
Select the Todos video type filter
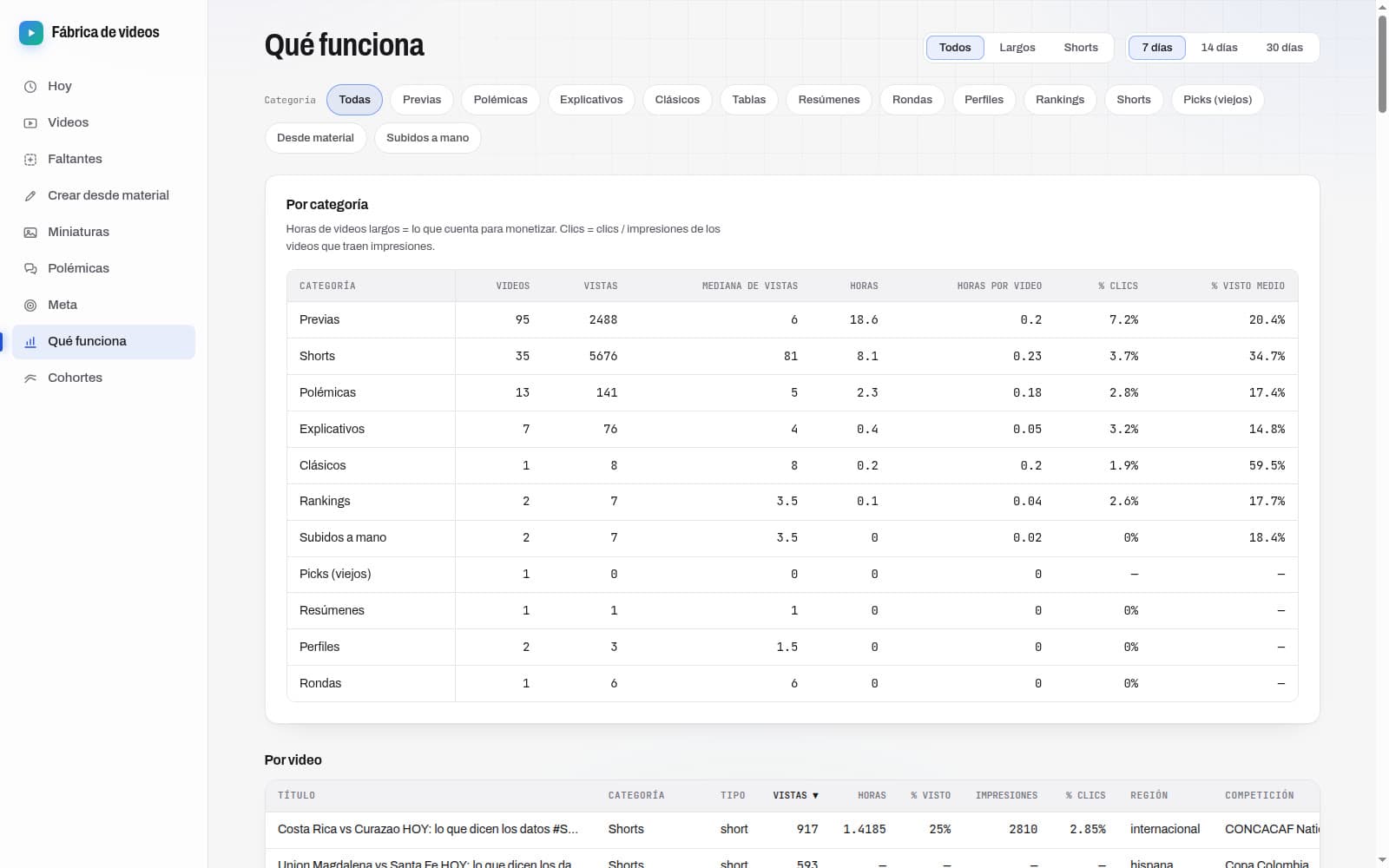(x=955, y=48)
